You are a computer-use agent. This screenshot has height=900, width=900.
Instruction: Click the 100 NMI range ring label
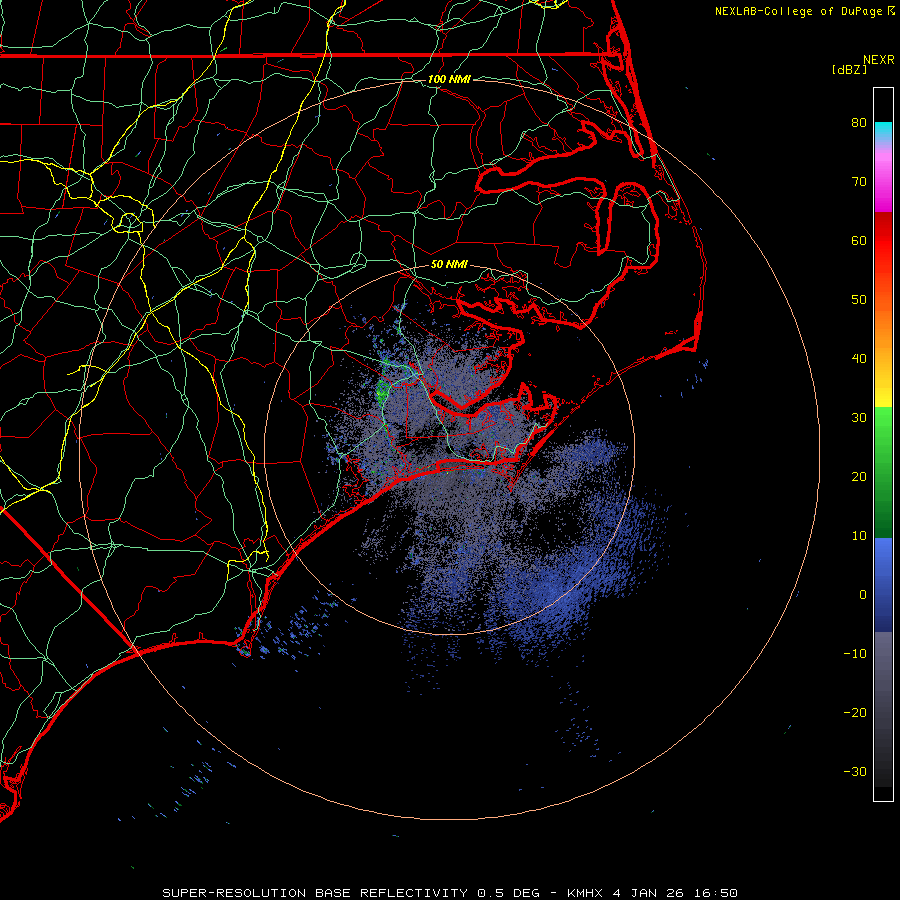(449, 79)
